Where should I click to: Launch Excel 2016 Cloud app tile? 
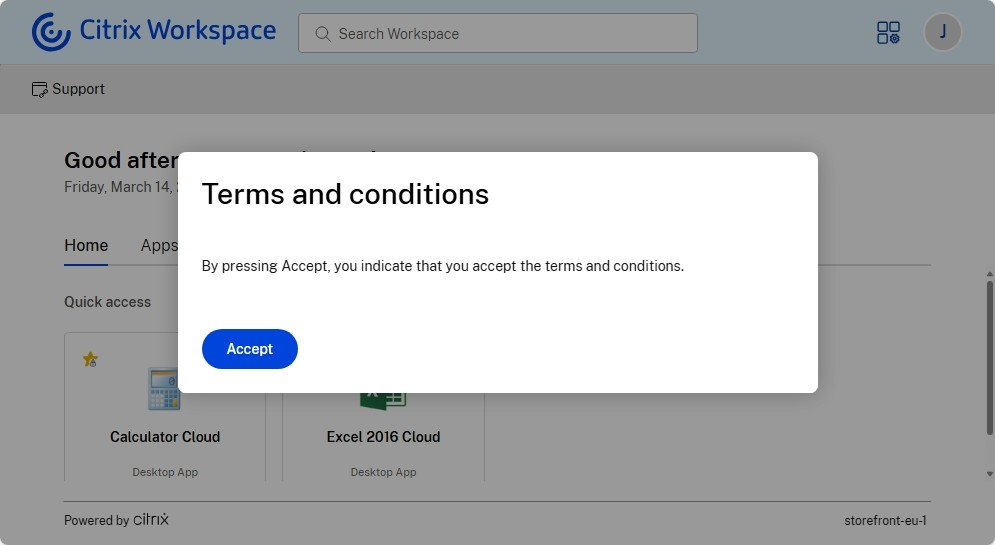coord(383,437)
